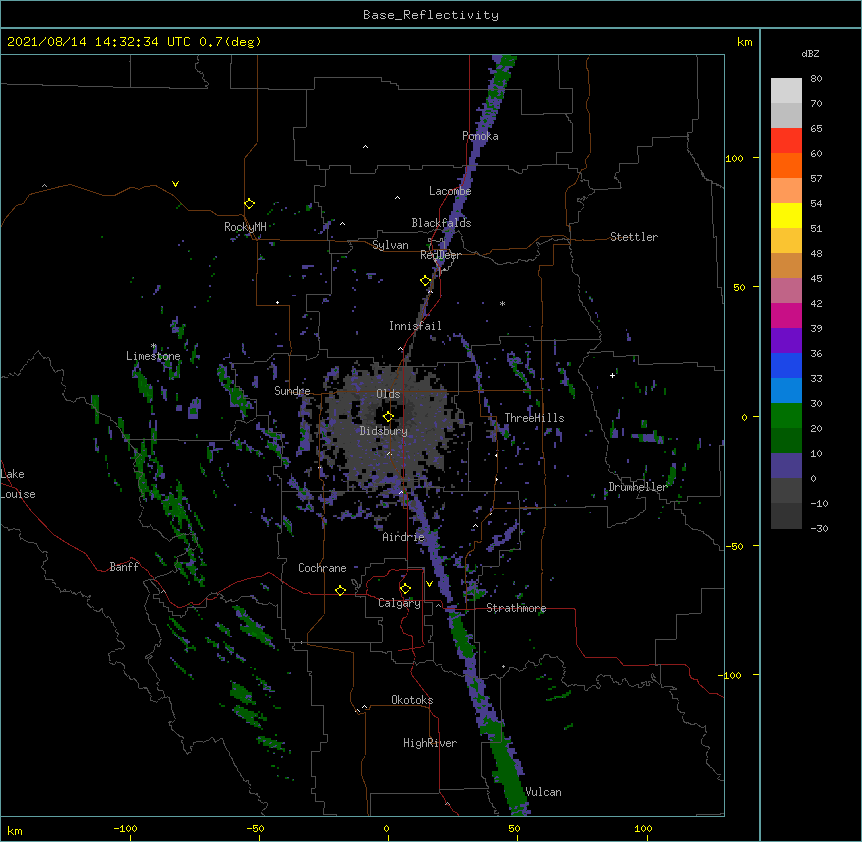Screen dimensions: 862x842
Task: Click the Drumheller label
Action: pos(638,487)
